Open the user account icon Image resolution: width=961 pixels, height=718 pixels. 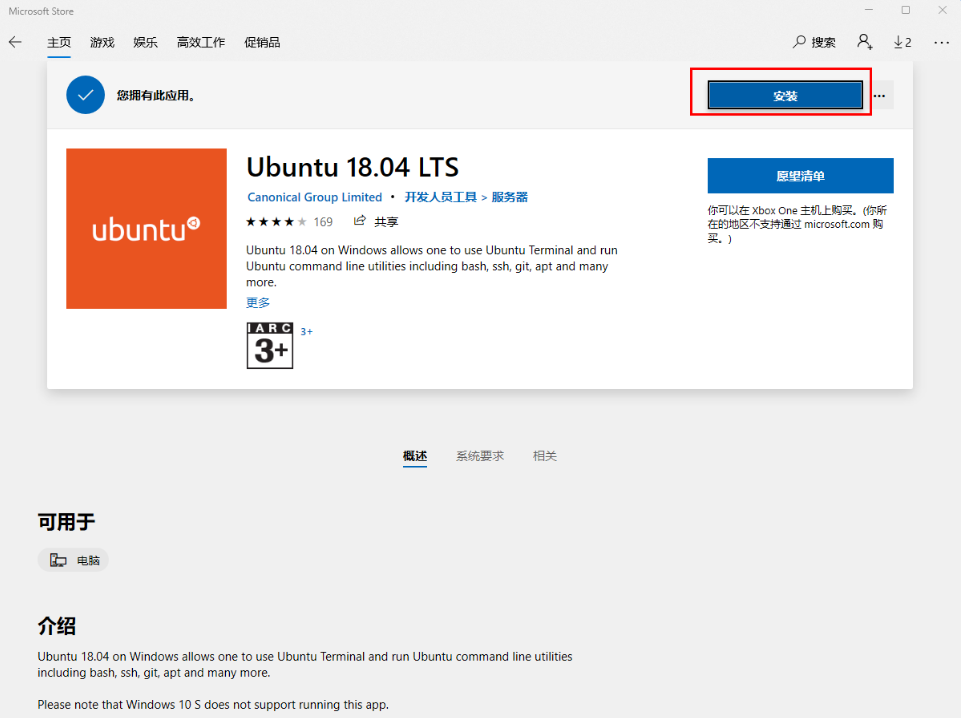pos(864,42)
